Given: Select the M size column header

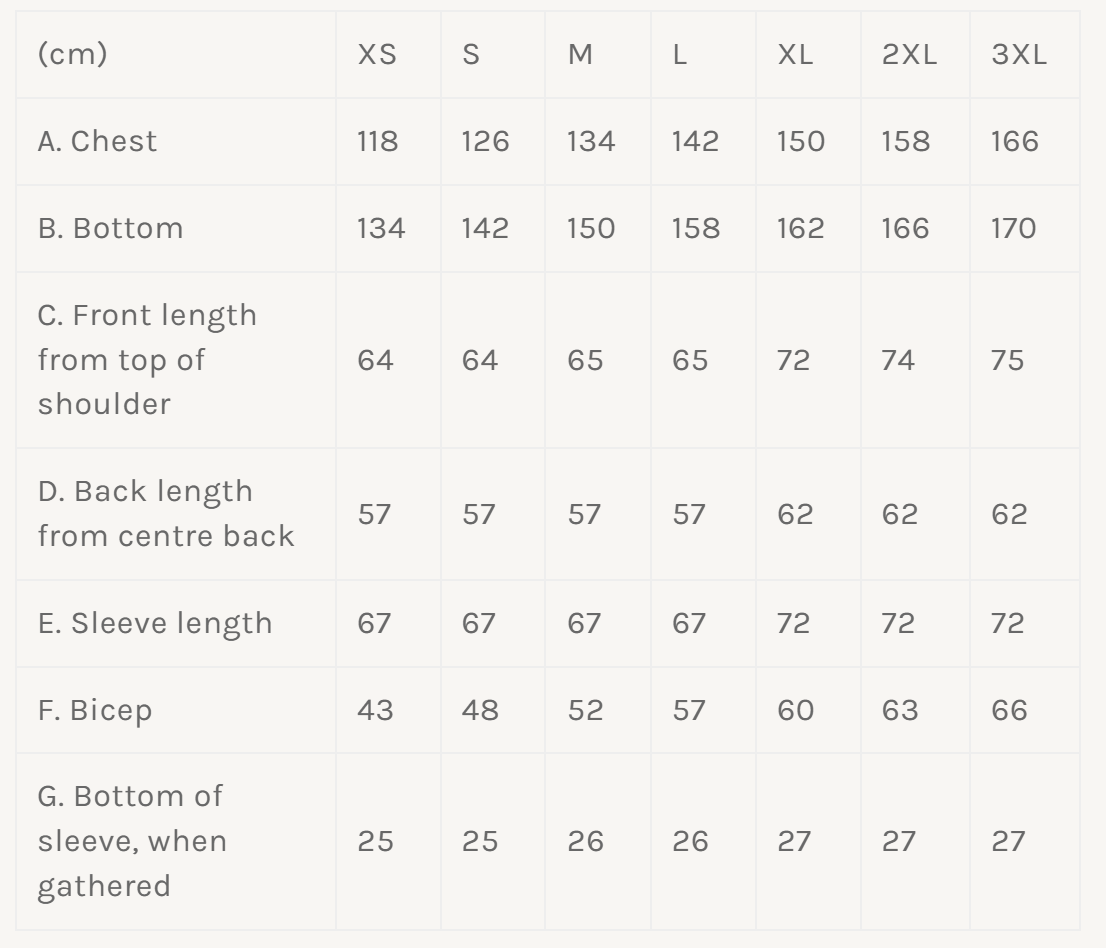Looking at the screenshot, I should pyautogui.click(x=580, y=54).
